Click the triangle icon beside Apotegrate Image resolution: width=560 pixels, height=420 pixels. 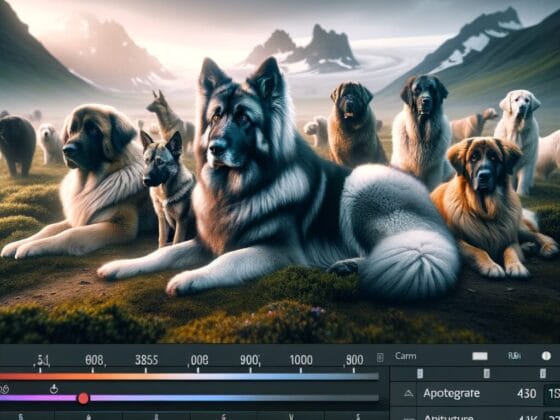click(409, 394)
